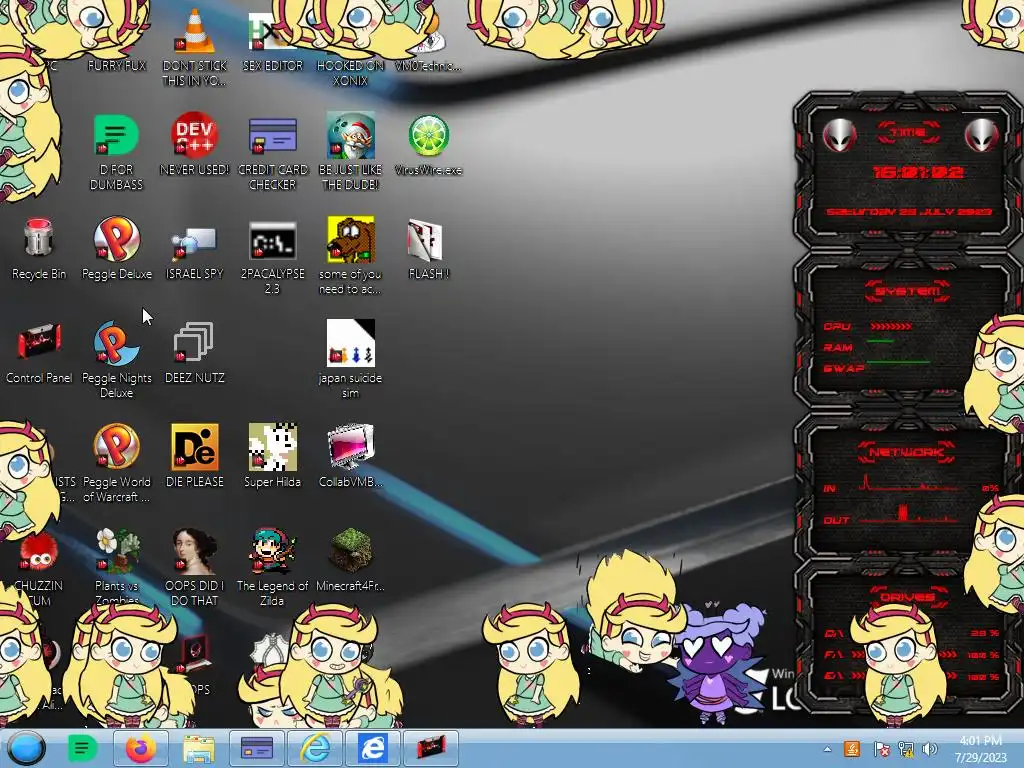Screen dimensions: 1024x768
Task: Select The Legend of Zilda icon
Action: click(x=272, y=551)
